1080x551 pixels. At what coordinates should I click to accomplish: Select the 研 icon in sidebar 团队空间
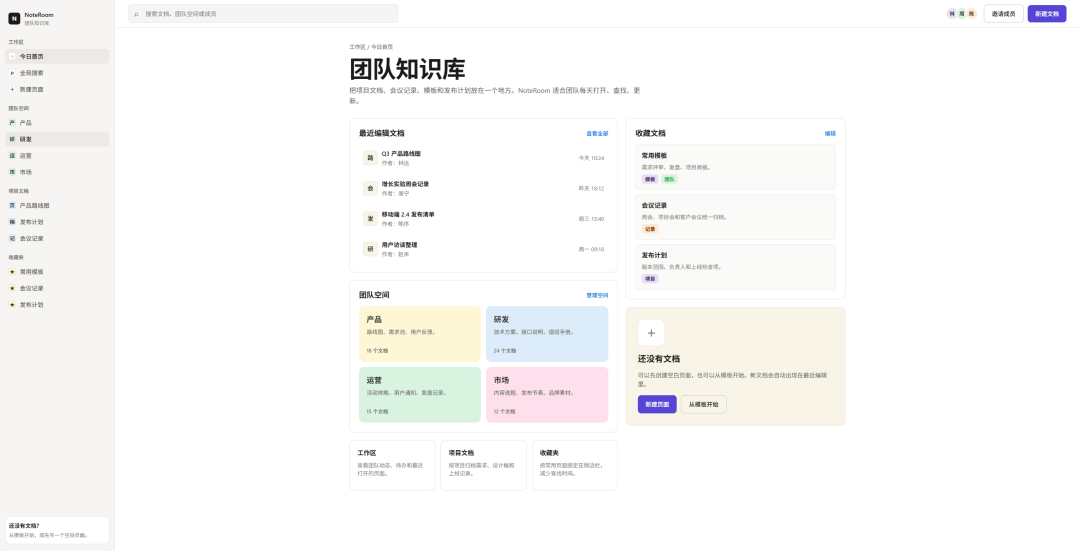(x=12, y=139)
